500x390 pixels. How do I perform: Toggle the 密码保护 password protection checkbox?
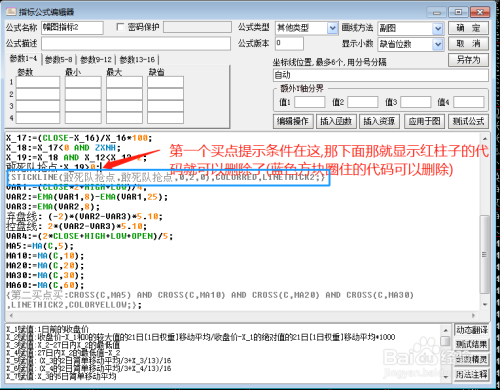tap(120, 27)
